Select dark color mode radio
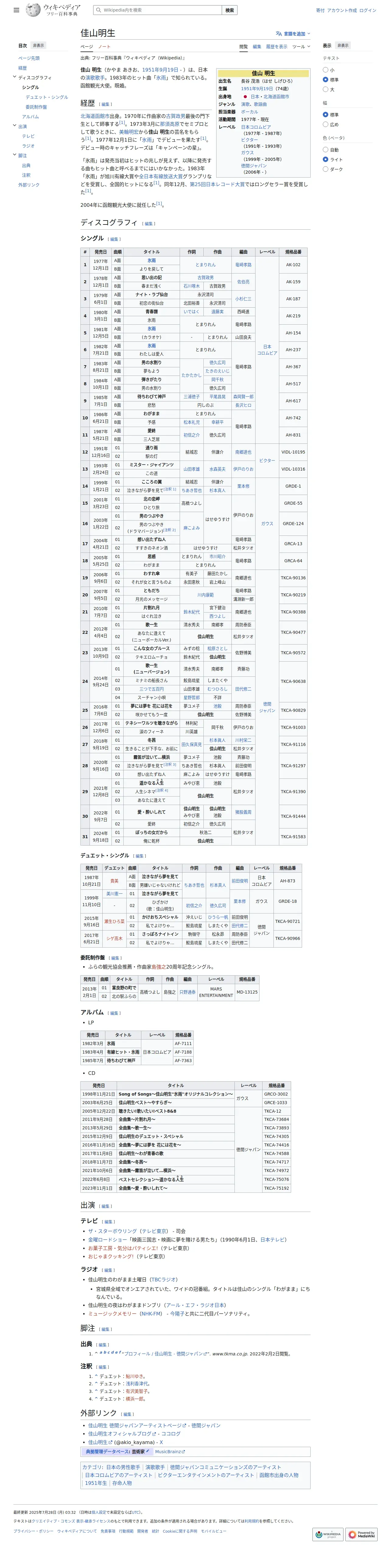This screenshot has width=391, height=1568. point(325,169)
